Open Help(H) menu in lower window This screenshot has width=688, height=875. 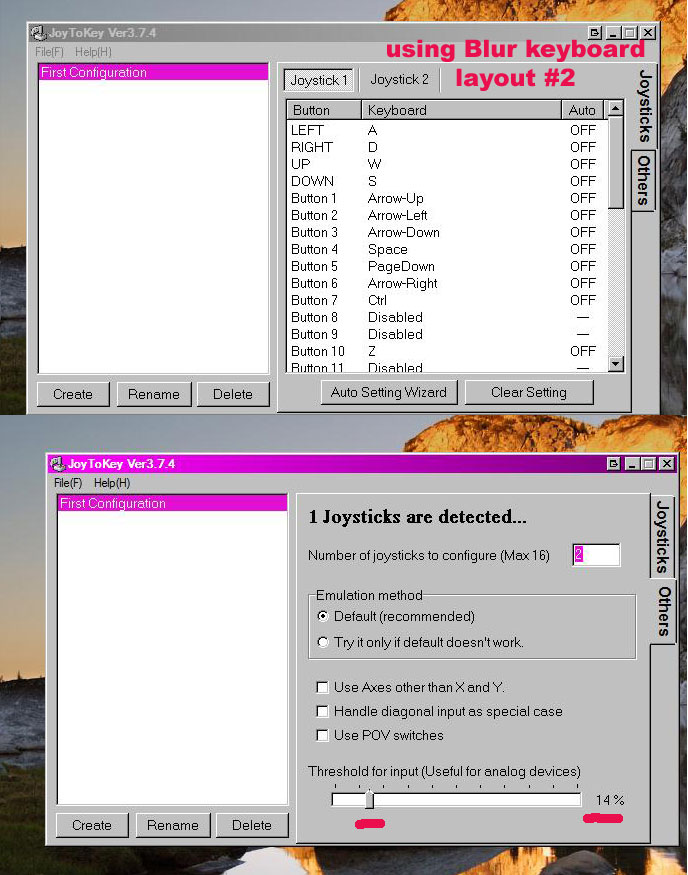click(112, 483)
